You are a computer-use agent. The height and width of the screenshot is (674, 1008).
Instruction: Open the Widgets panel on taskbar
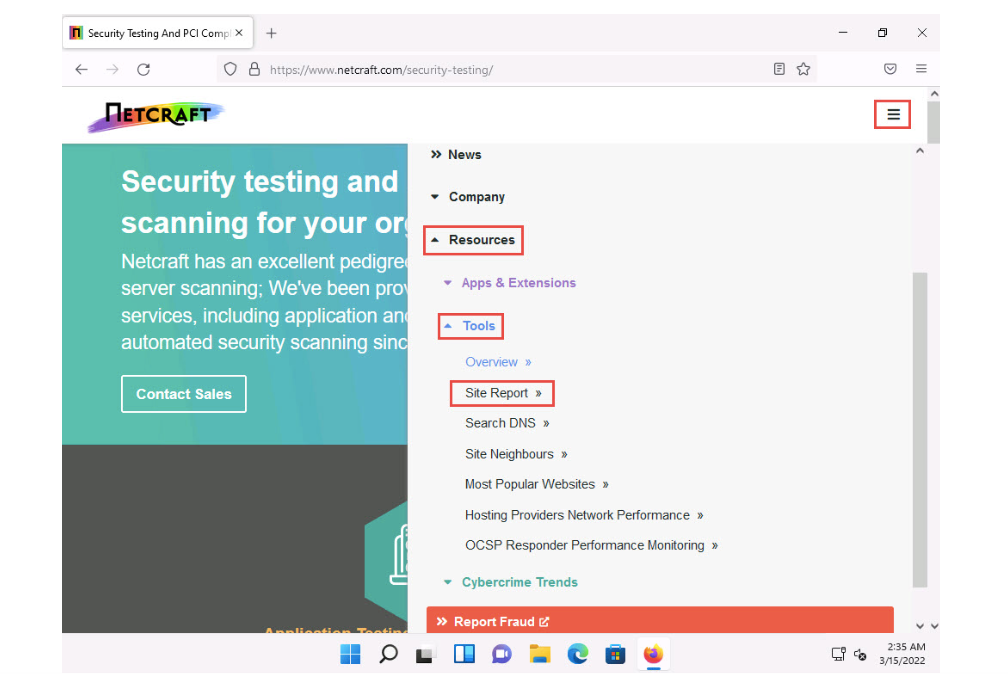[464, 654]
